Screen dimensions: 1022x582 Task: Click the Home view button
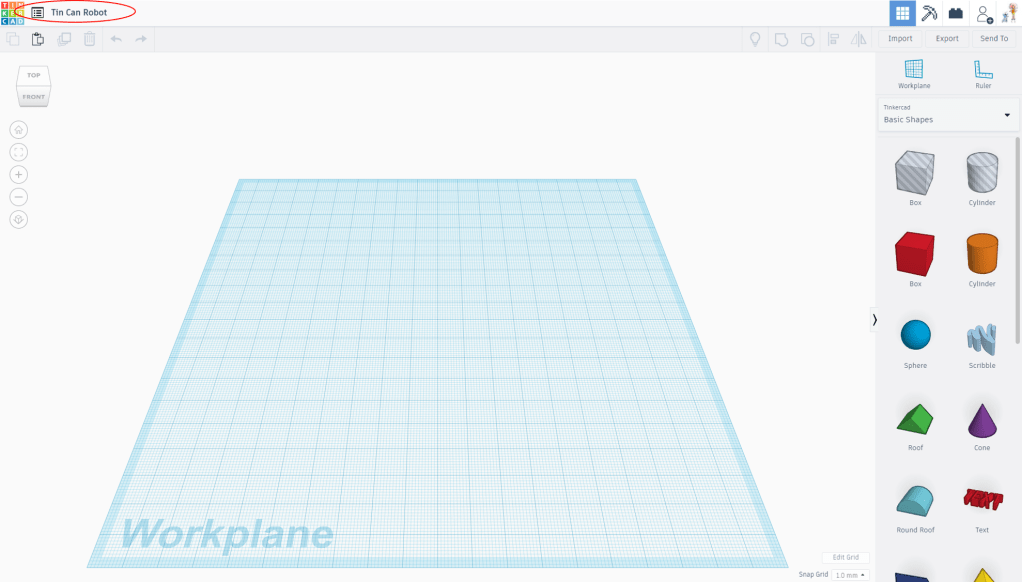pos(18,129)
